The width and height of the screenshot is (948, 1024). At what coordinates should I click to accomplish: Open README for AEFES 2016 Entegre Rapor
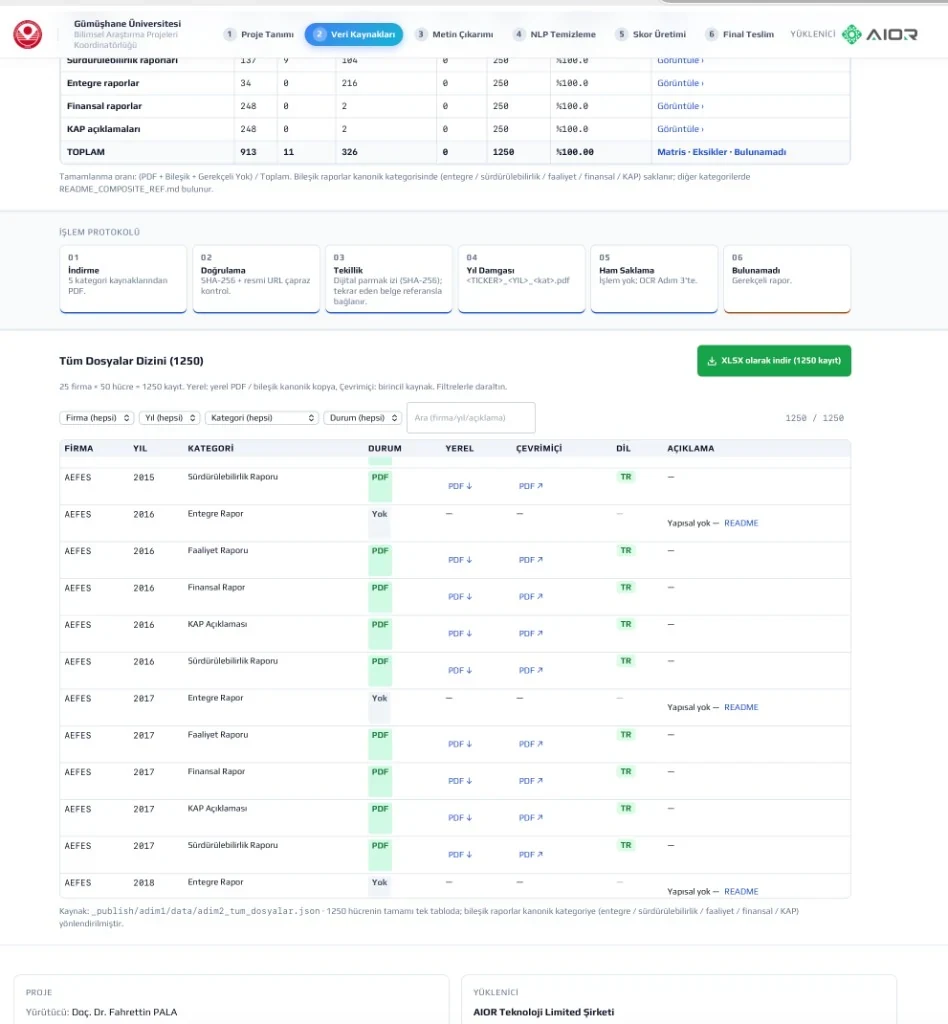click(741, 523)
